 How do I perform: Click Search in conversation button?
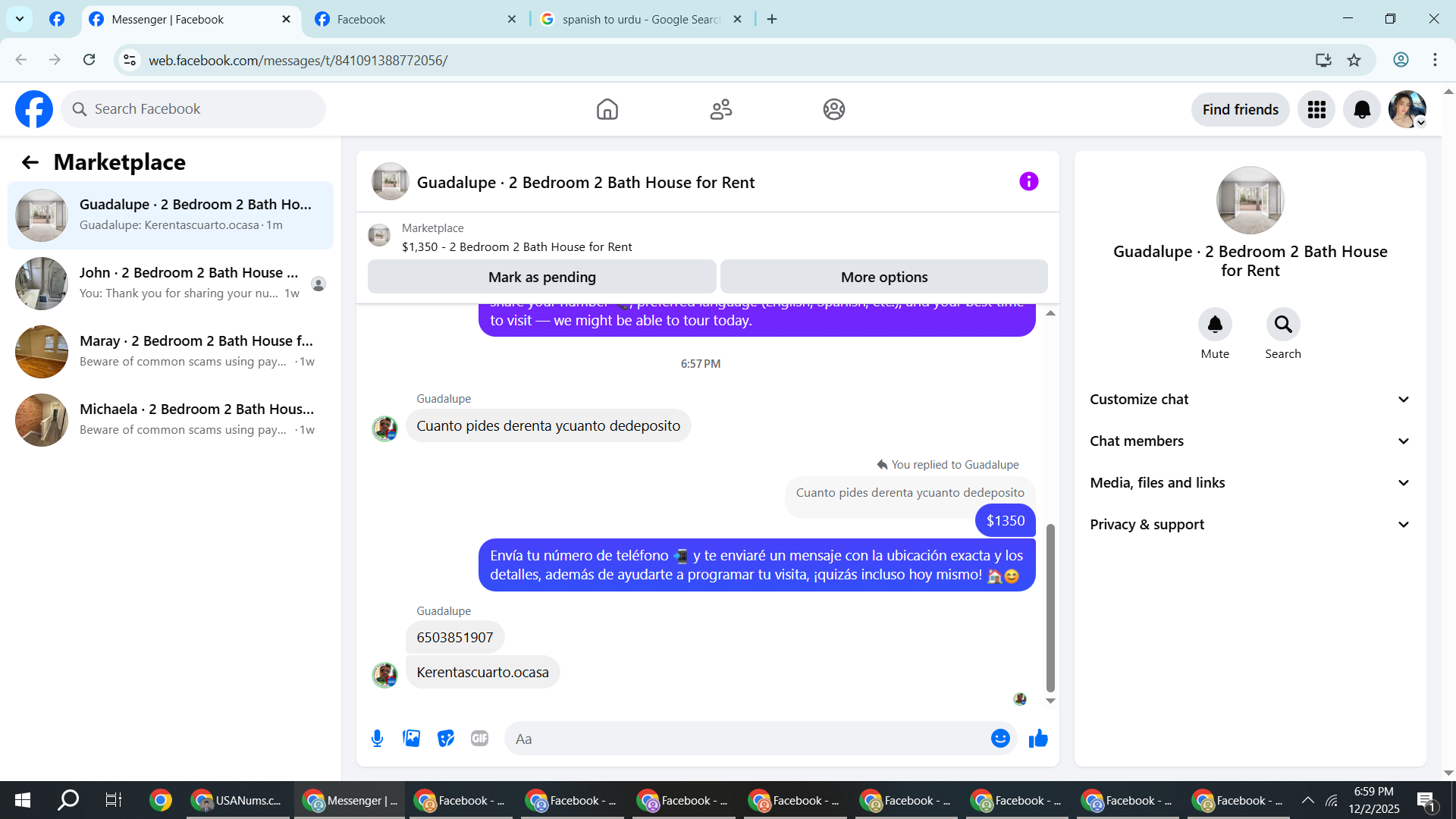(1282, 325)
